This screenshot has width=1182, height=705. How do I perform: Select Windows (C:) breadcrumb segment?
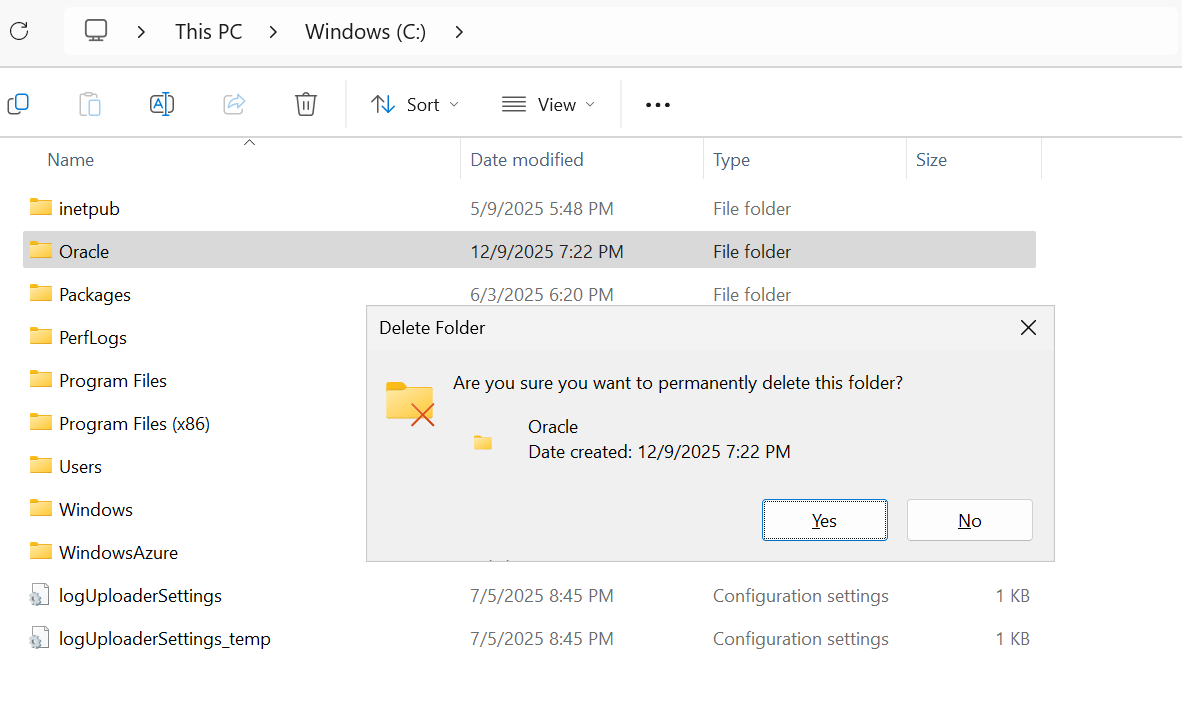[x=366, y=32]
